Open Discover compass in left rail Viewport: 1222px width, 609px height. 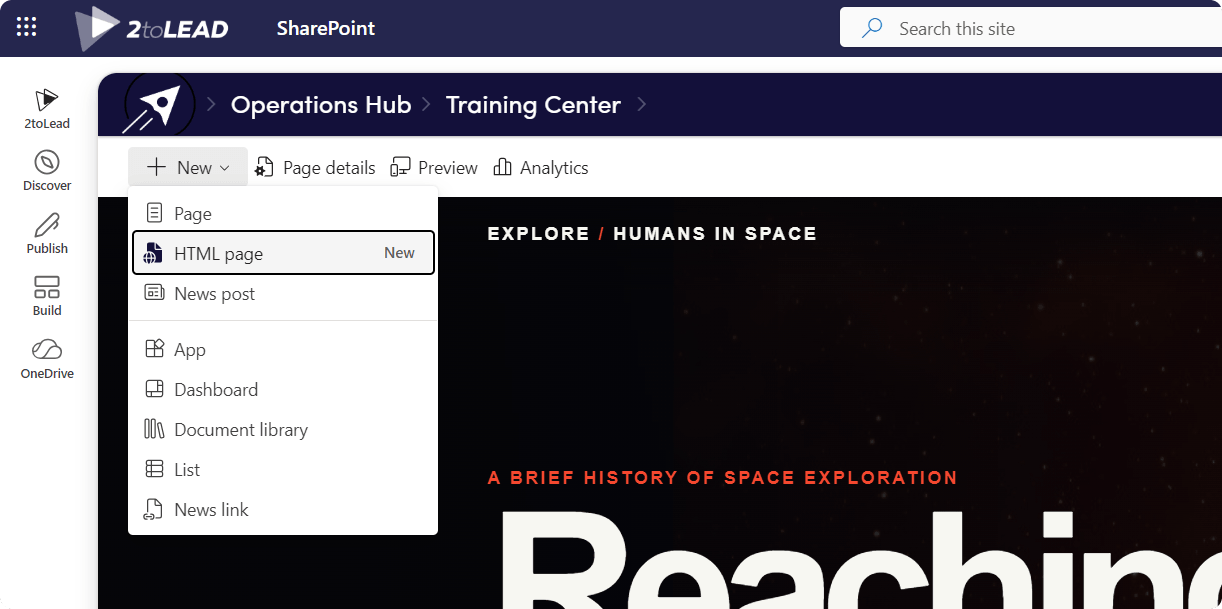[x=47, y=171]
